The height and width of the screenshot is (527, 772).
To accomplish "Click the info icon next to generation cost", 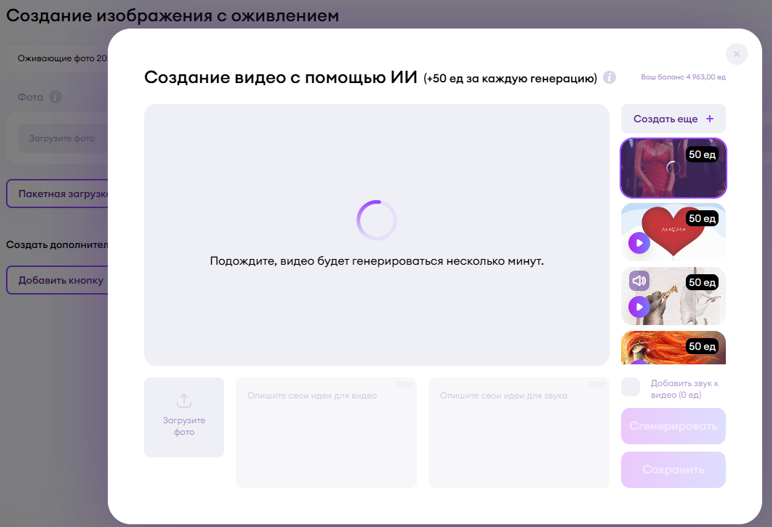I will pos(609,78).
